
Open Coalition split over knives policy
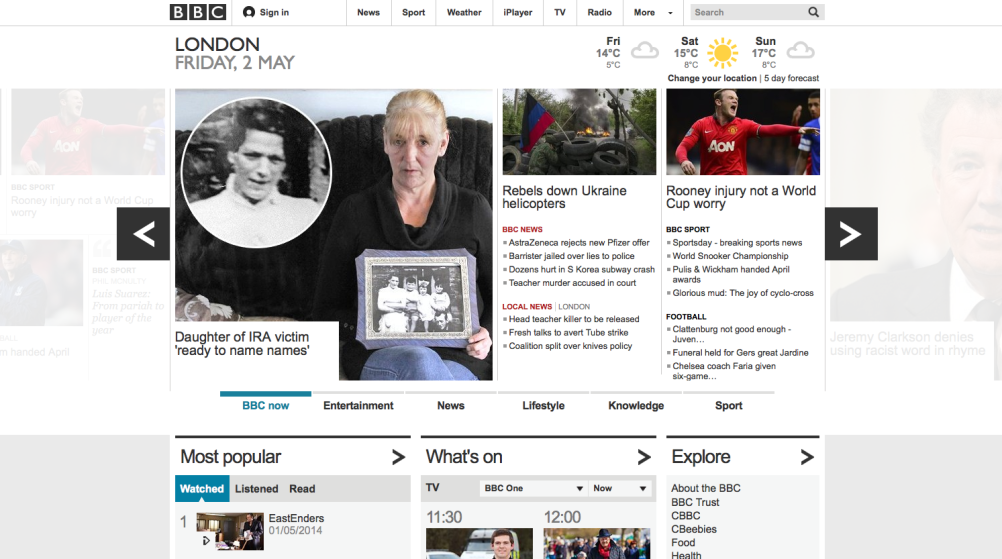click(570, 346)
